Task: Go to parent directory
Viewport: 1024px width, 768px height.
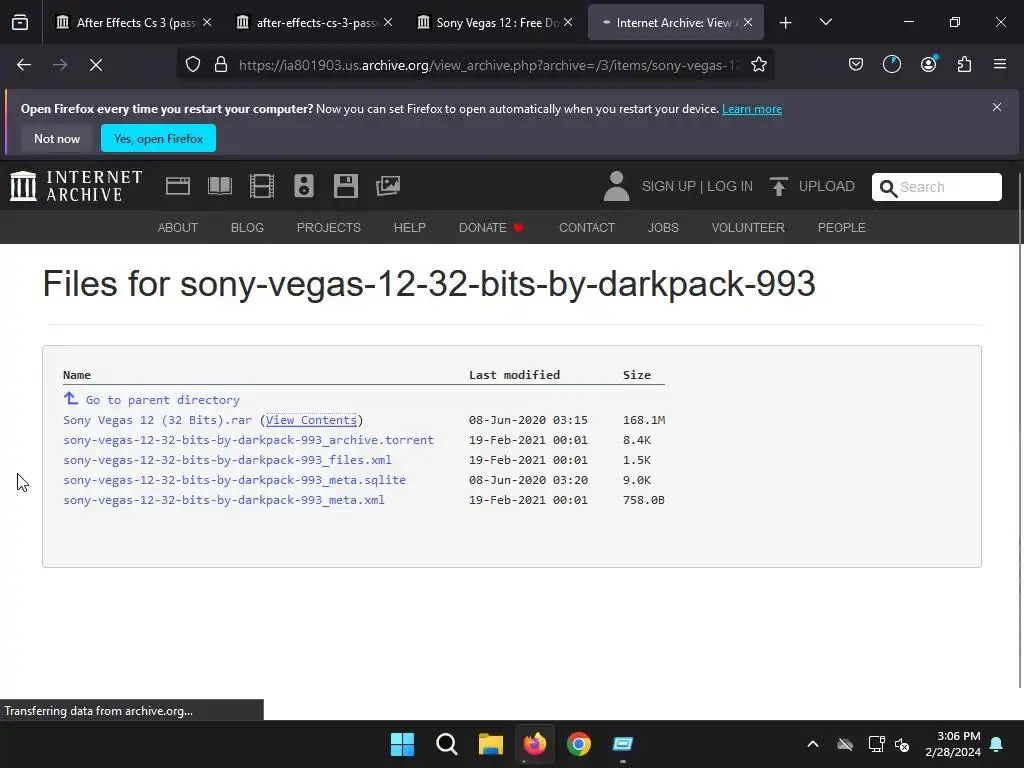Action: point(163,400)
